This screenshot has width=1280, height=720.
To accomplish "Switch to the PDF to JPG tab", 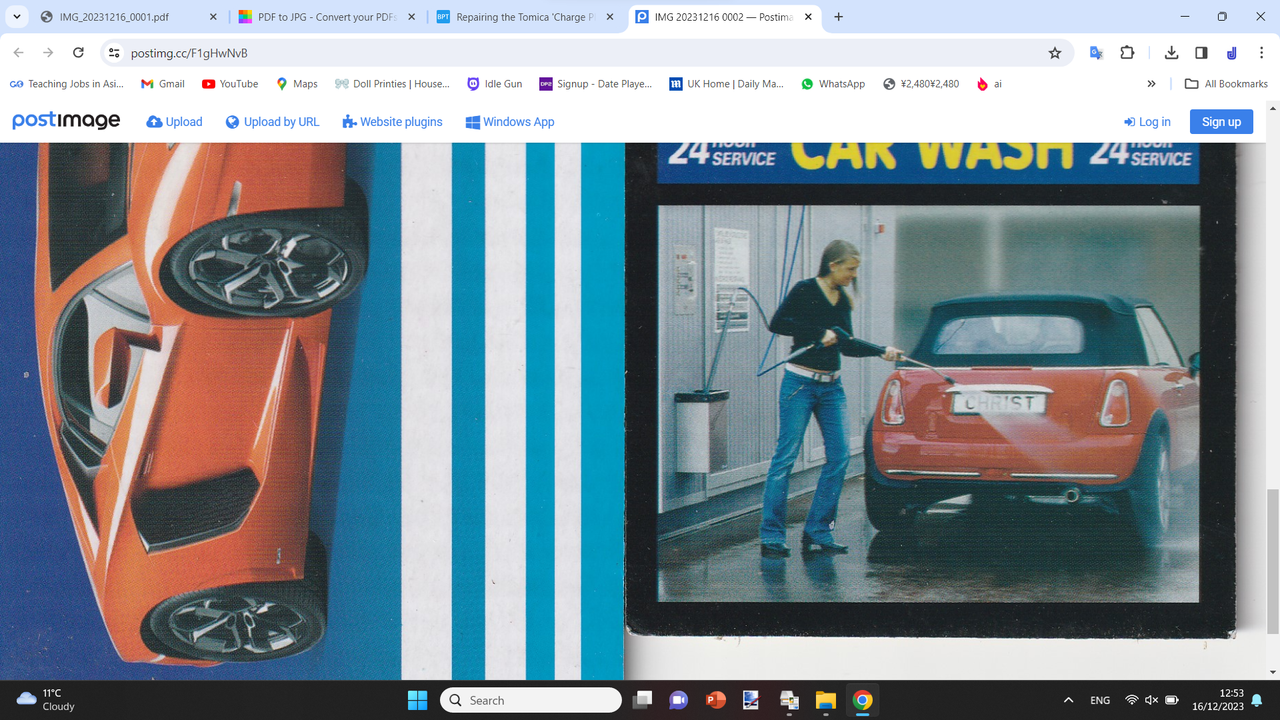I will [328, 17].
